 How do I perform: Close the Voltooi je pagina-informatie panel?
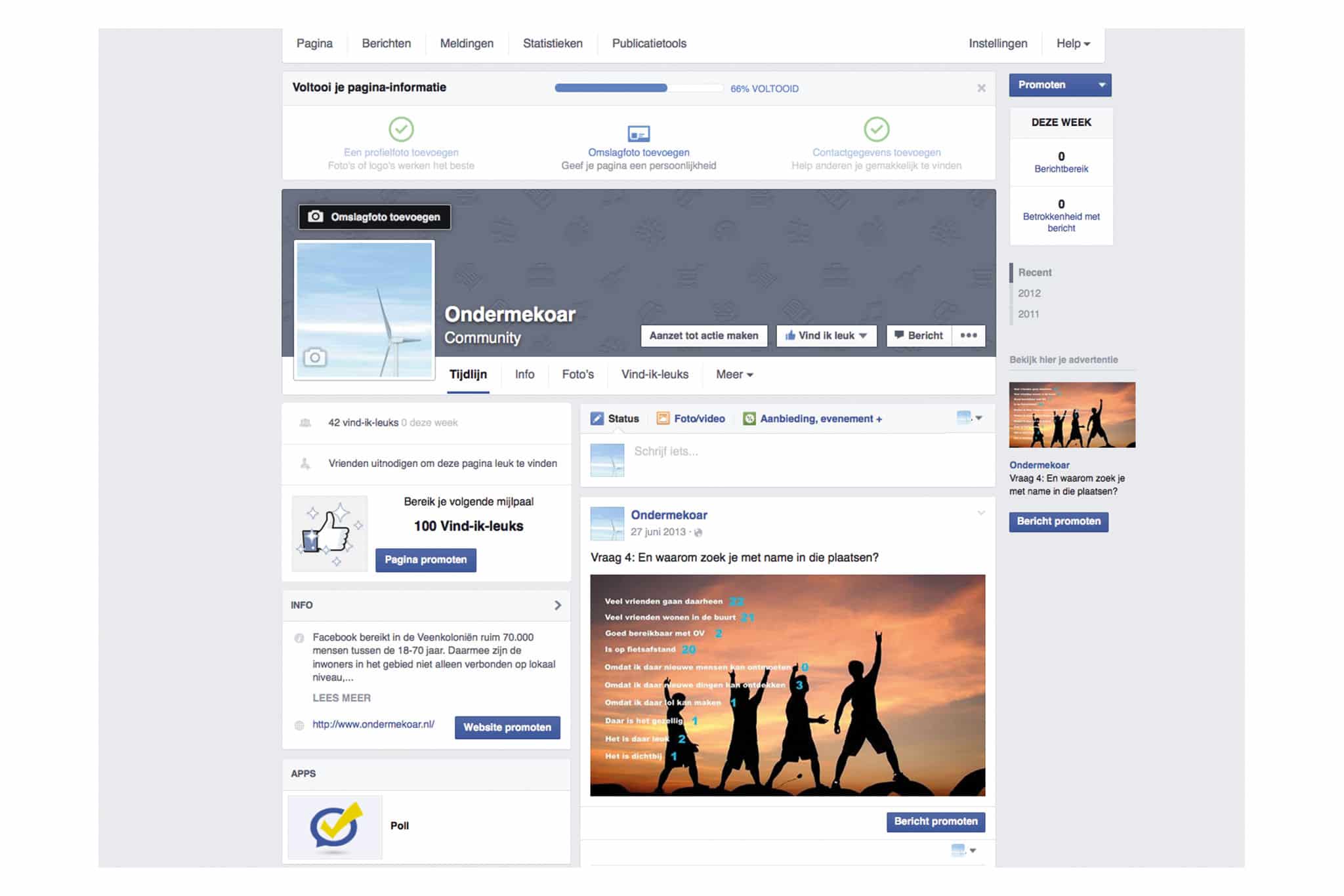tap(981, 88)
